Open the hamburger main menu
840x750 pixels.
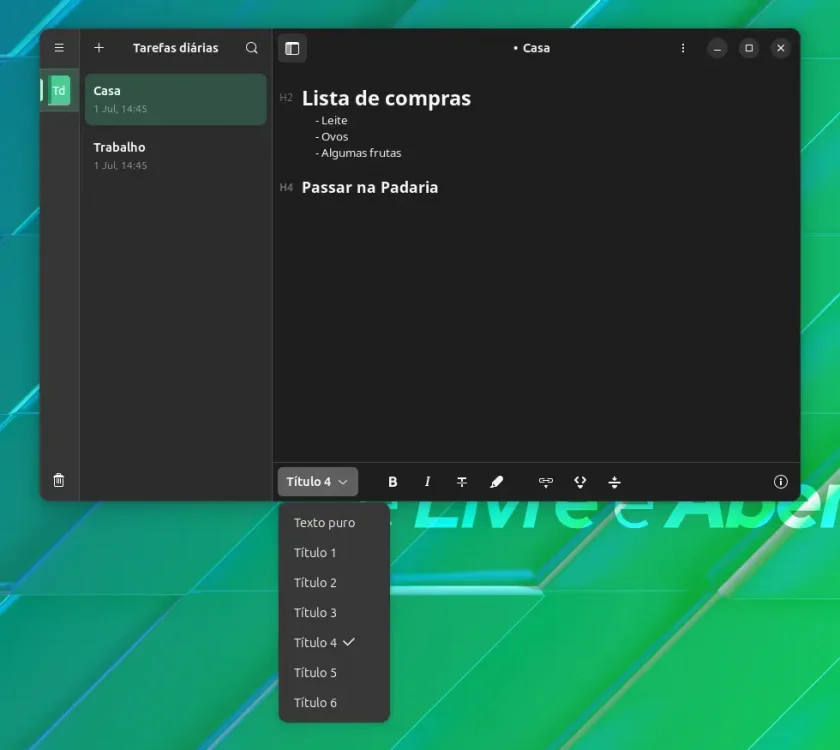point(59,48)
